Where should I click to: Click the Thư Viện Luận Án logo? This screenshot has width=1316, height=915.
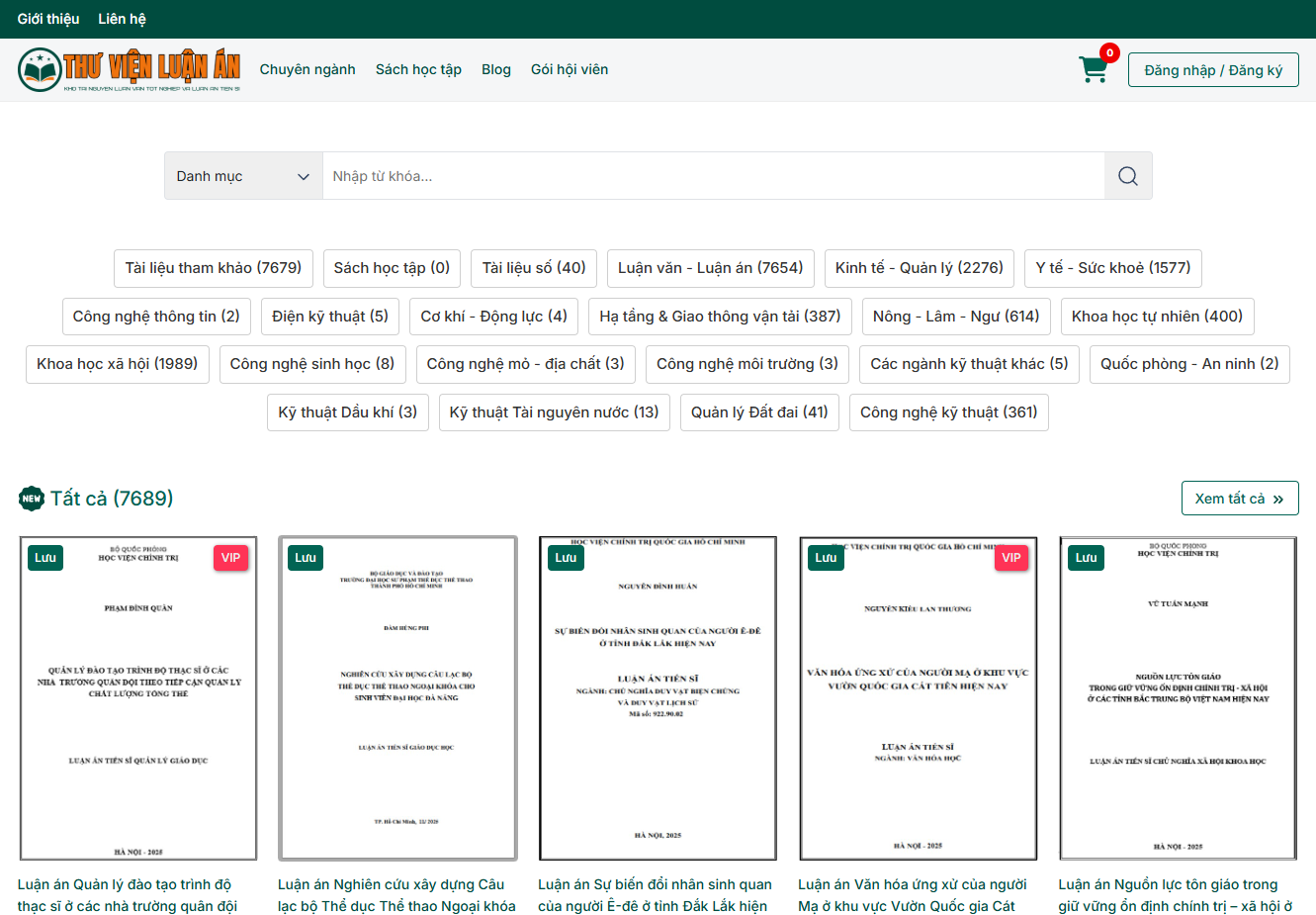tap(129, 69)
